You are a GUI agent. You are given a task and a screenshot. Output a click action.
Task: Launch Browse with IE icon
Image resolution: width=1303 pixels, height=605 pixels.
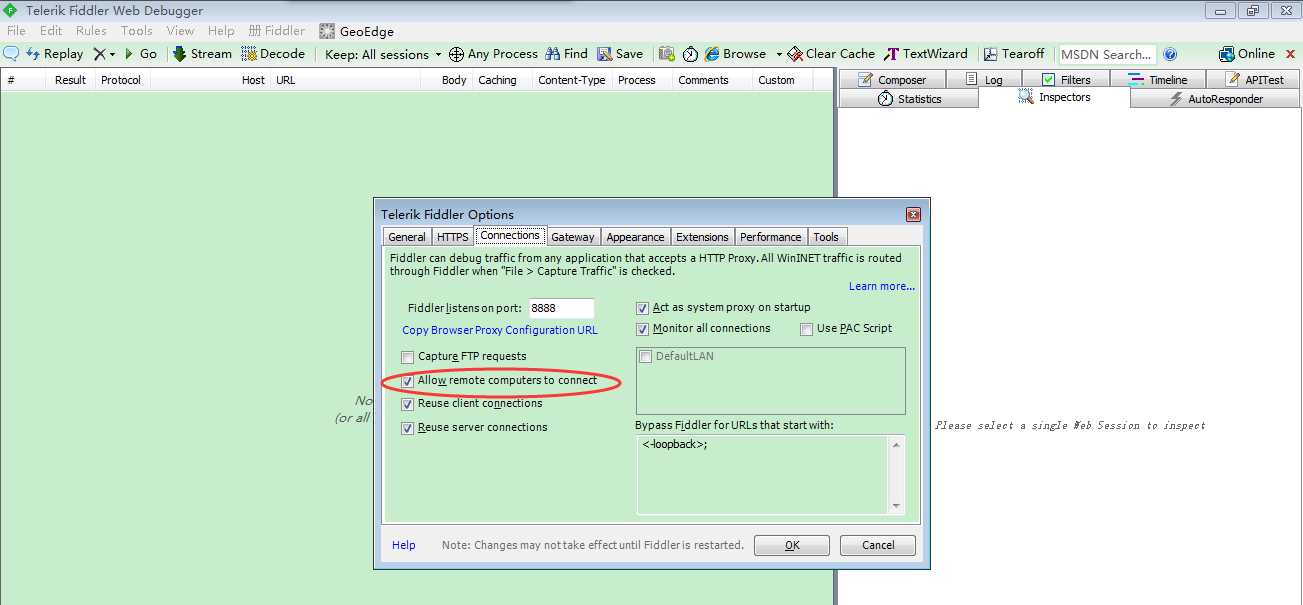tap(735, 54)
